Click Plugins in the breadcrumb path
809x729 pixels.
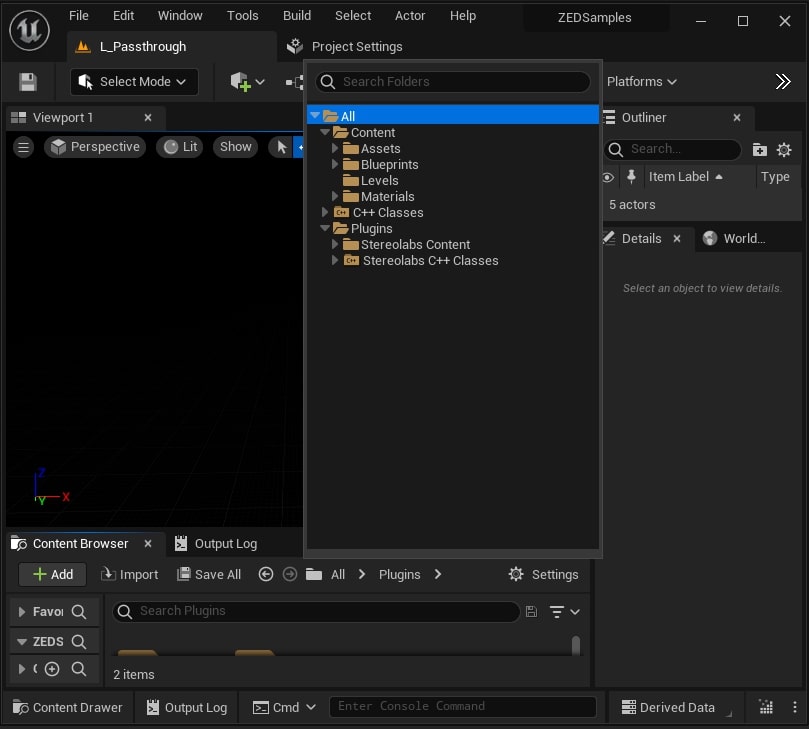(399, 574)
